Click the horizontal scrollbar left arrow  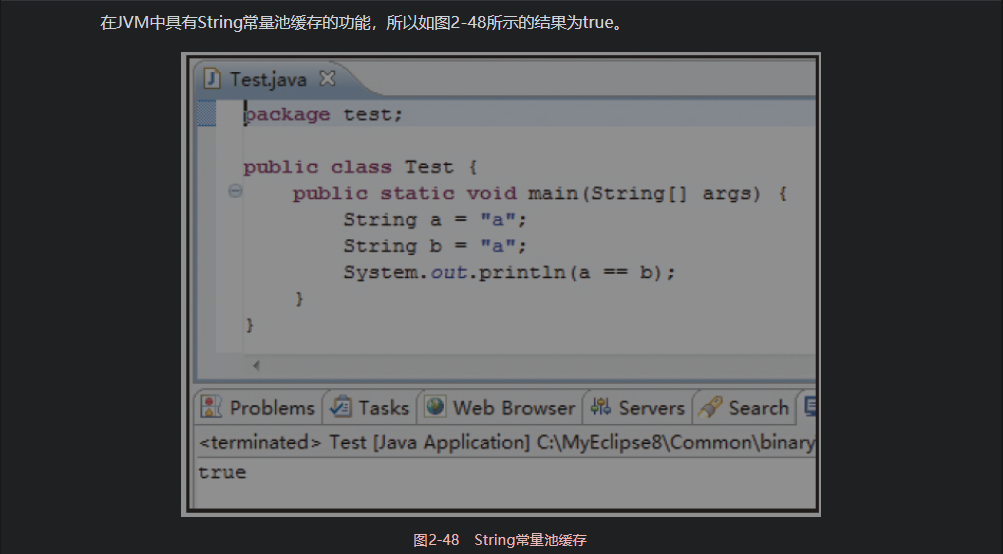(x=256, y=365)
